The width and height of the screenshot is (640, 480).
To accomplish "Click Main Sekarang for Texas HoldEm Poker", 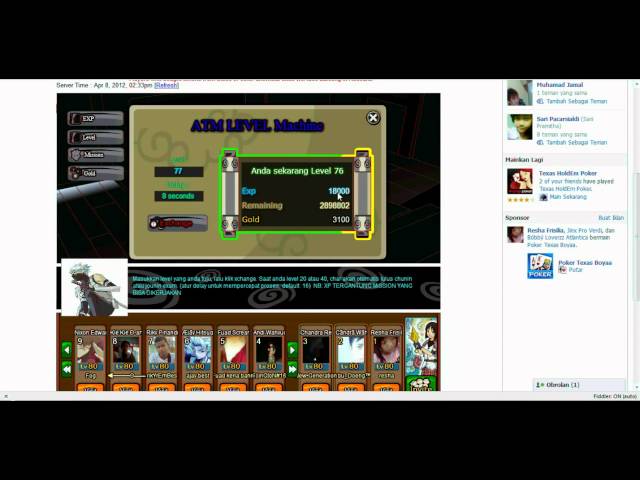I will coord(568,197).
